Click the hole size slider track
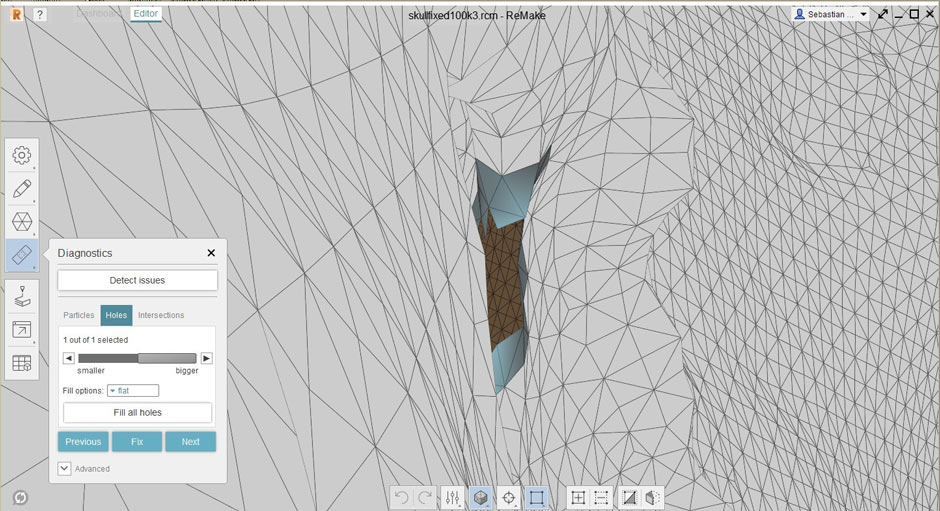Image resolution: width=940 pixels, height=511 pixels. tap(137, 358)
